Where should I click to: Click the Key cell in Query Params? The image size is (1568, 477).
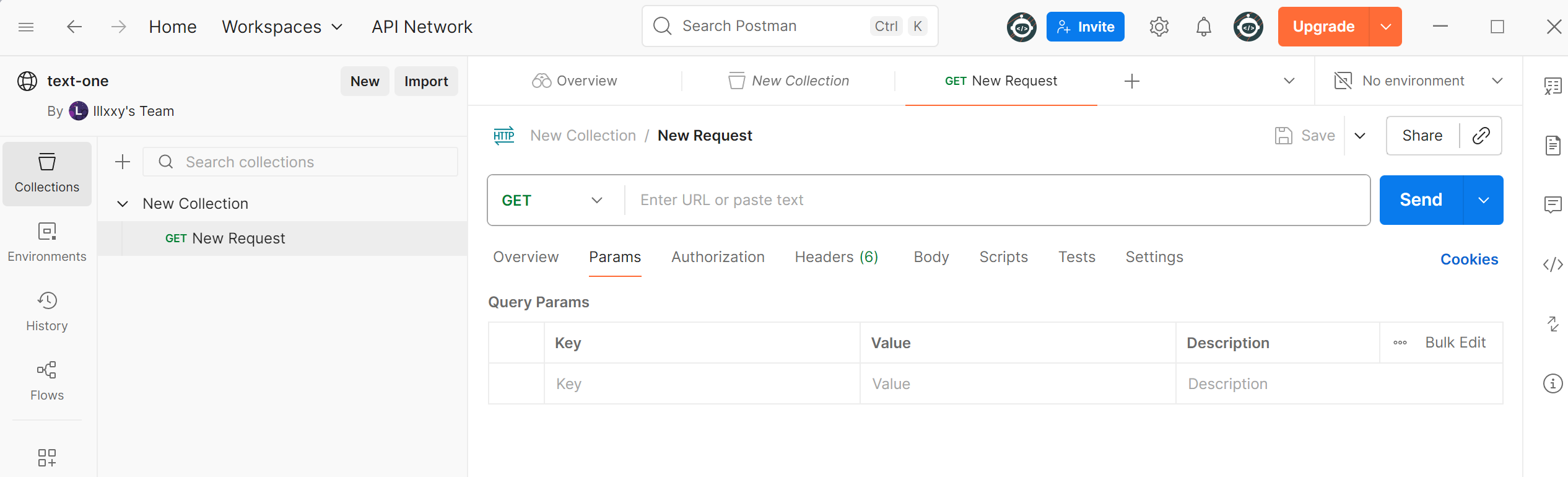[x=702, y=384]
